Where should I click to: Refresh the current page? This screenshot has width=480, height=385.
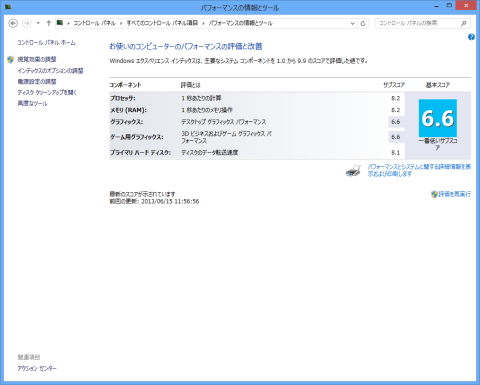[x=363, y=23]
